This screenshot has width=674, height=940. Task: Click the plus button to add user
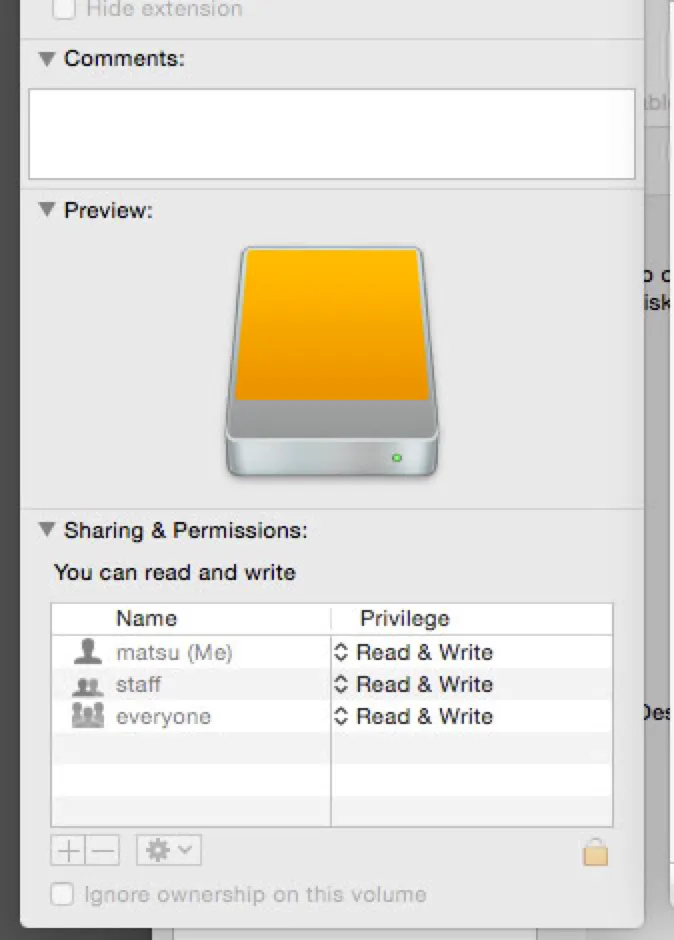pos(68,851)
